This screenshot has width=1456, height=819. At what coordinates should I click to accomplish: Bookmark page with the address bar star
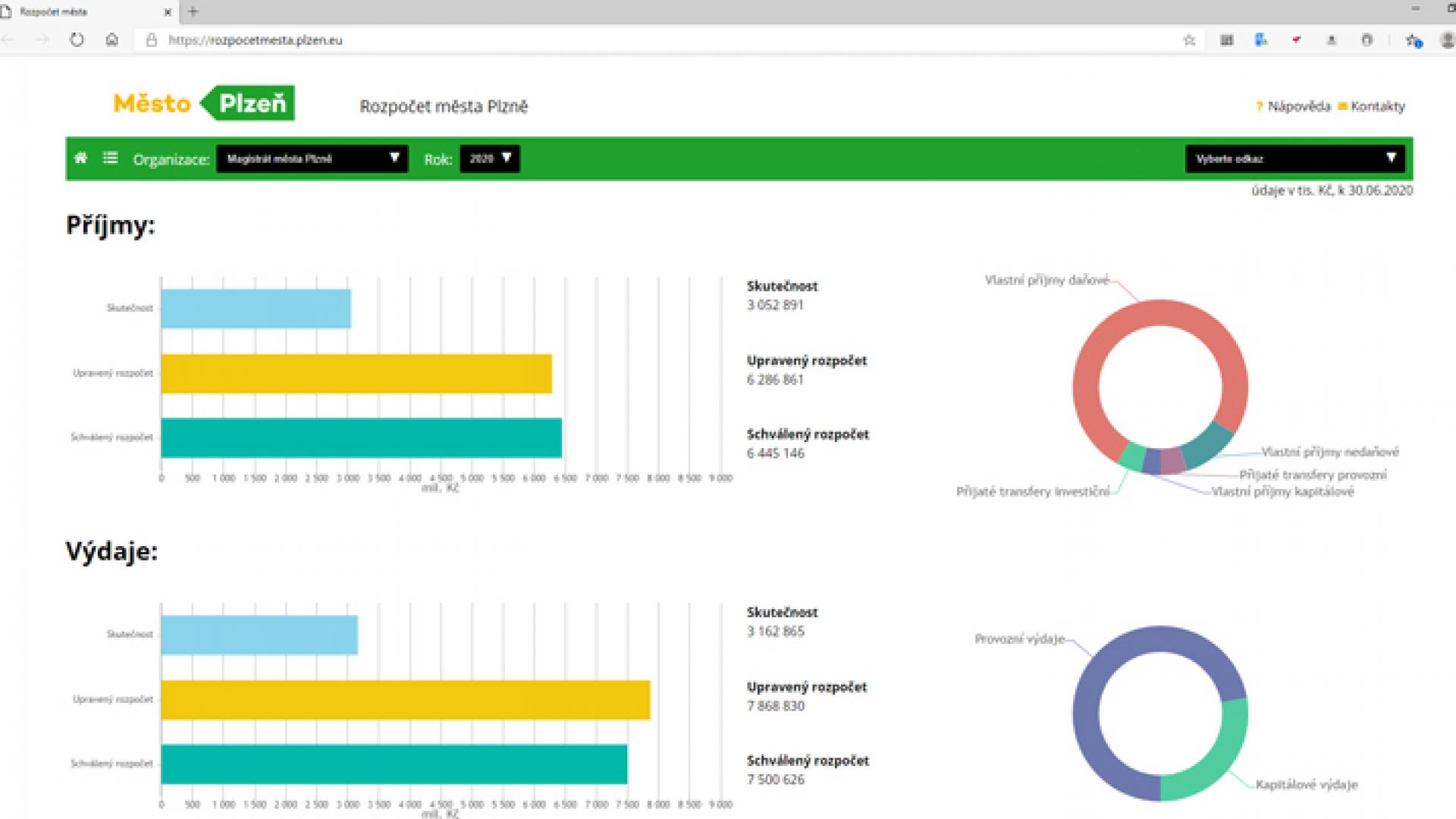[1189, 40]
